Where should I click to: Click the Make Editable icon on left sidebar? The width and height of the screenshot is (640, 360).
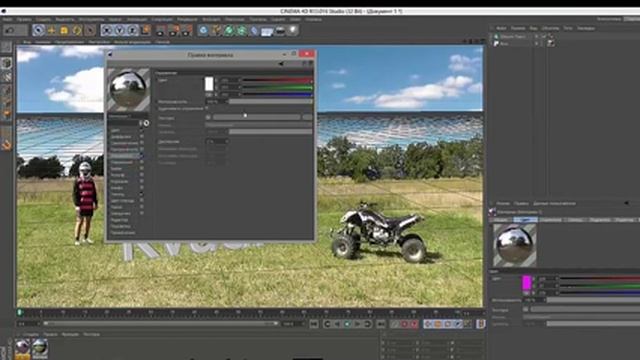coord(6,47)
